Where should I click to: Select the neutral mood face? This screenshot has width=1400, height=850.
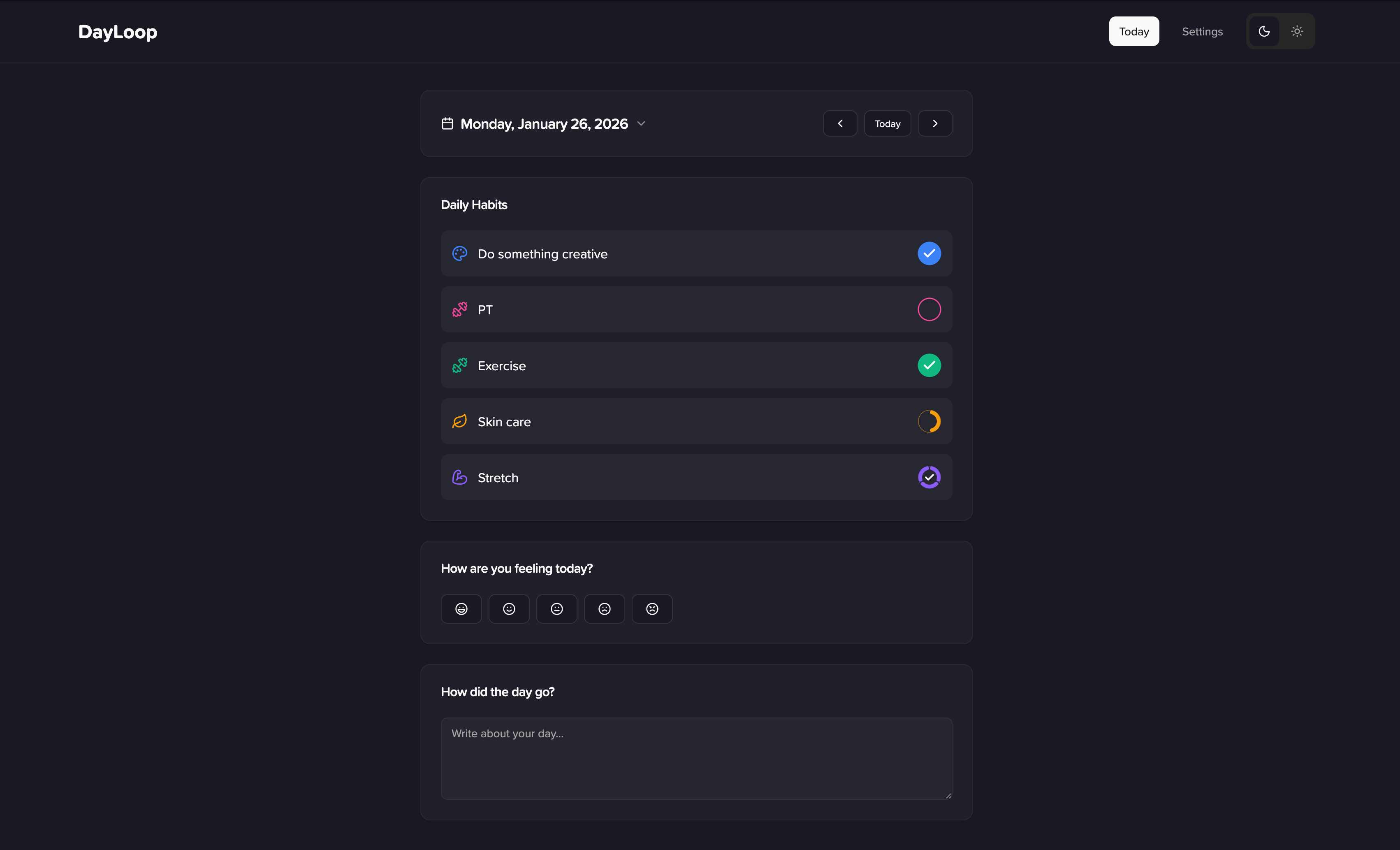pos(556,609)
